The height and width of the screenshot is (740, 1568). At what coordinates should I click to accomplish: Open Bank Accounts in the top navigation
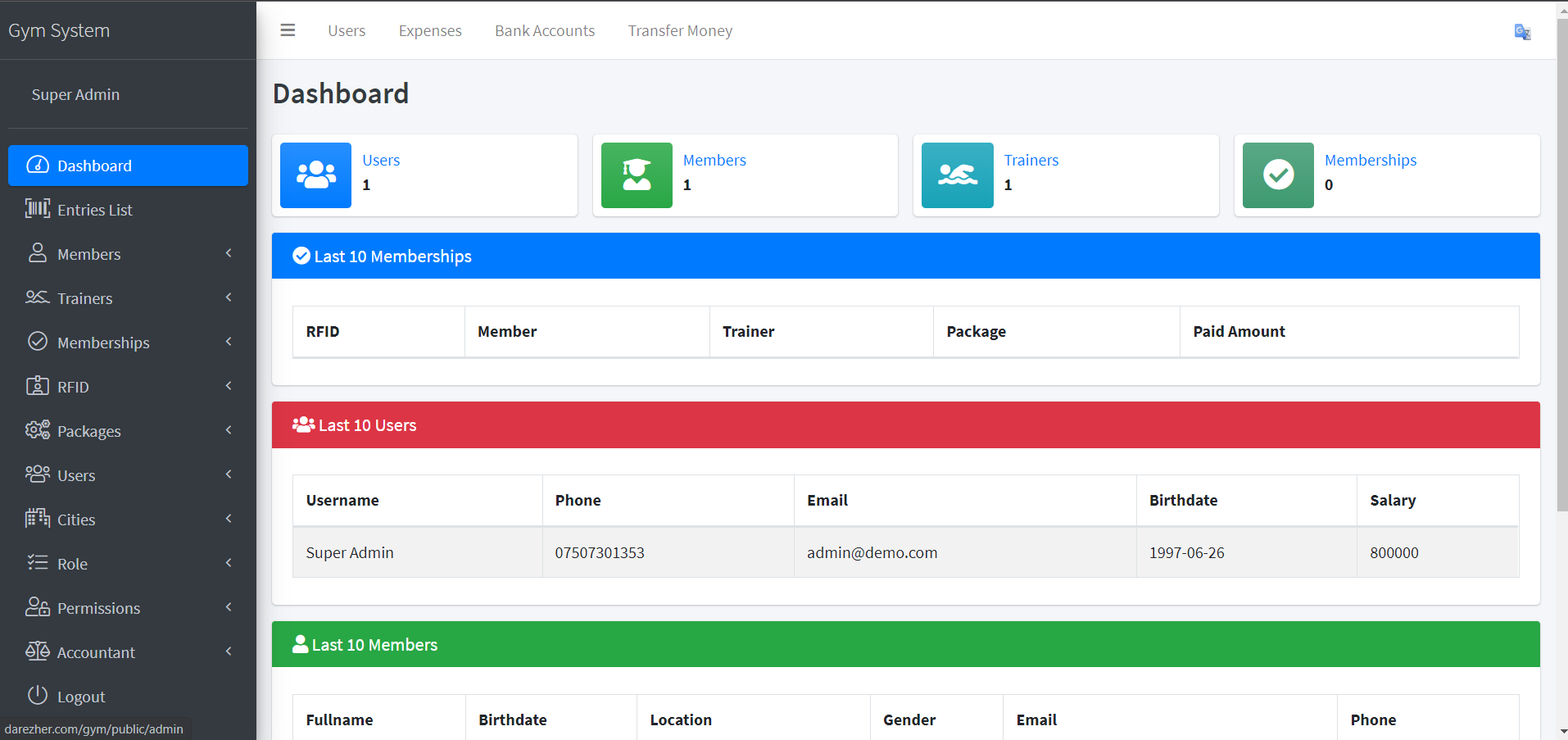[x=545, y=30]
